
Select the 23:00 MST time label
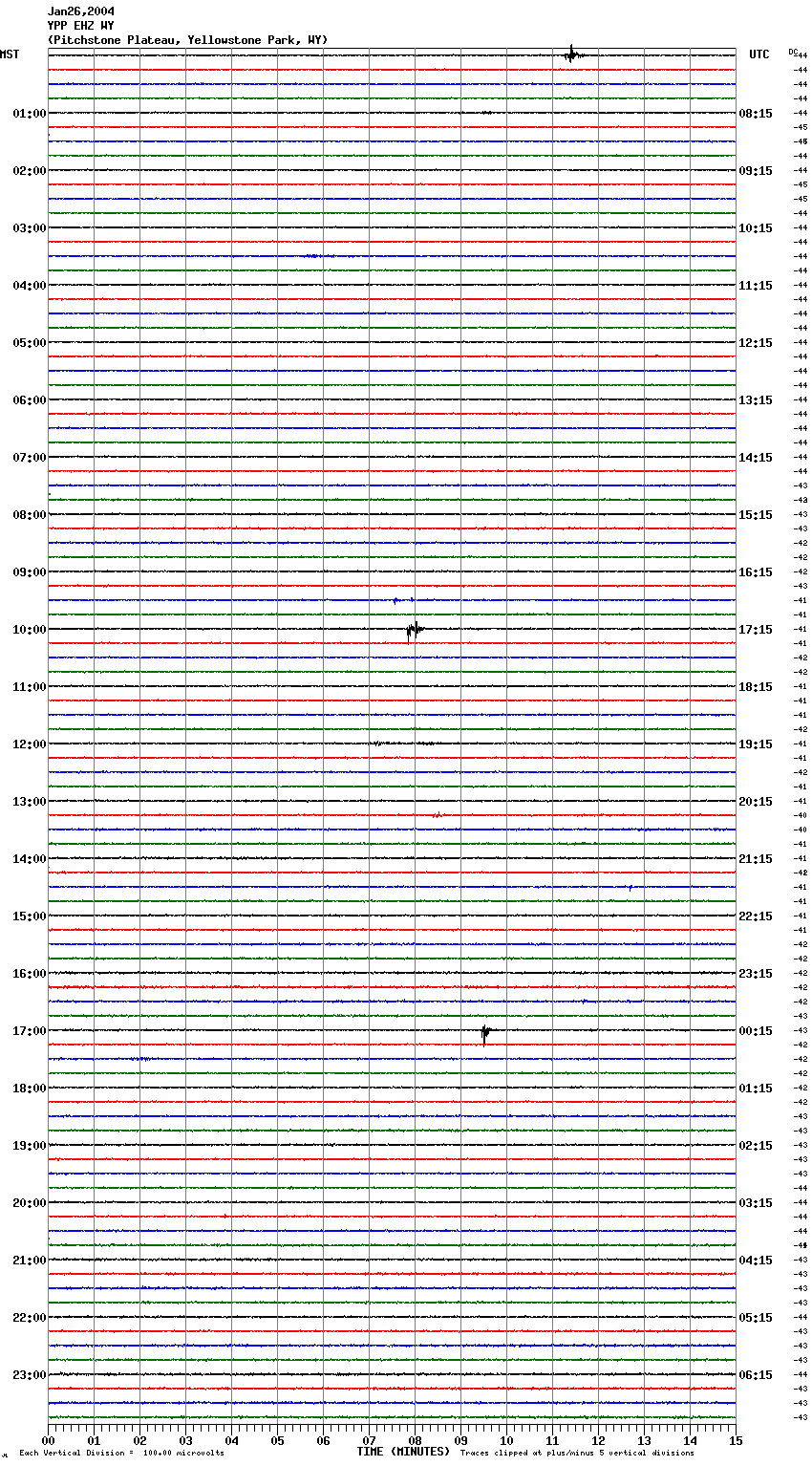(30, 1375)
